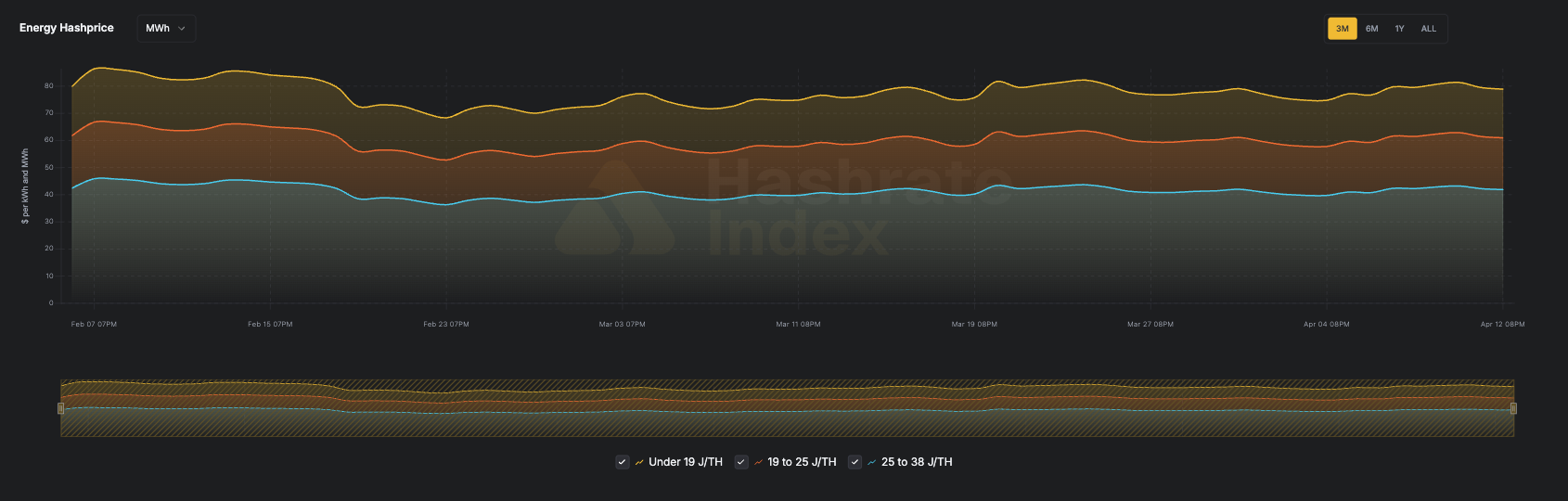Toggle the 19 to 25 J/TH checkbox
The image size is (1568, 501).
tap(741, 462)
